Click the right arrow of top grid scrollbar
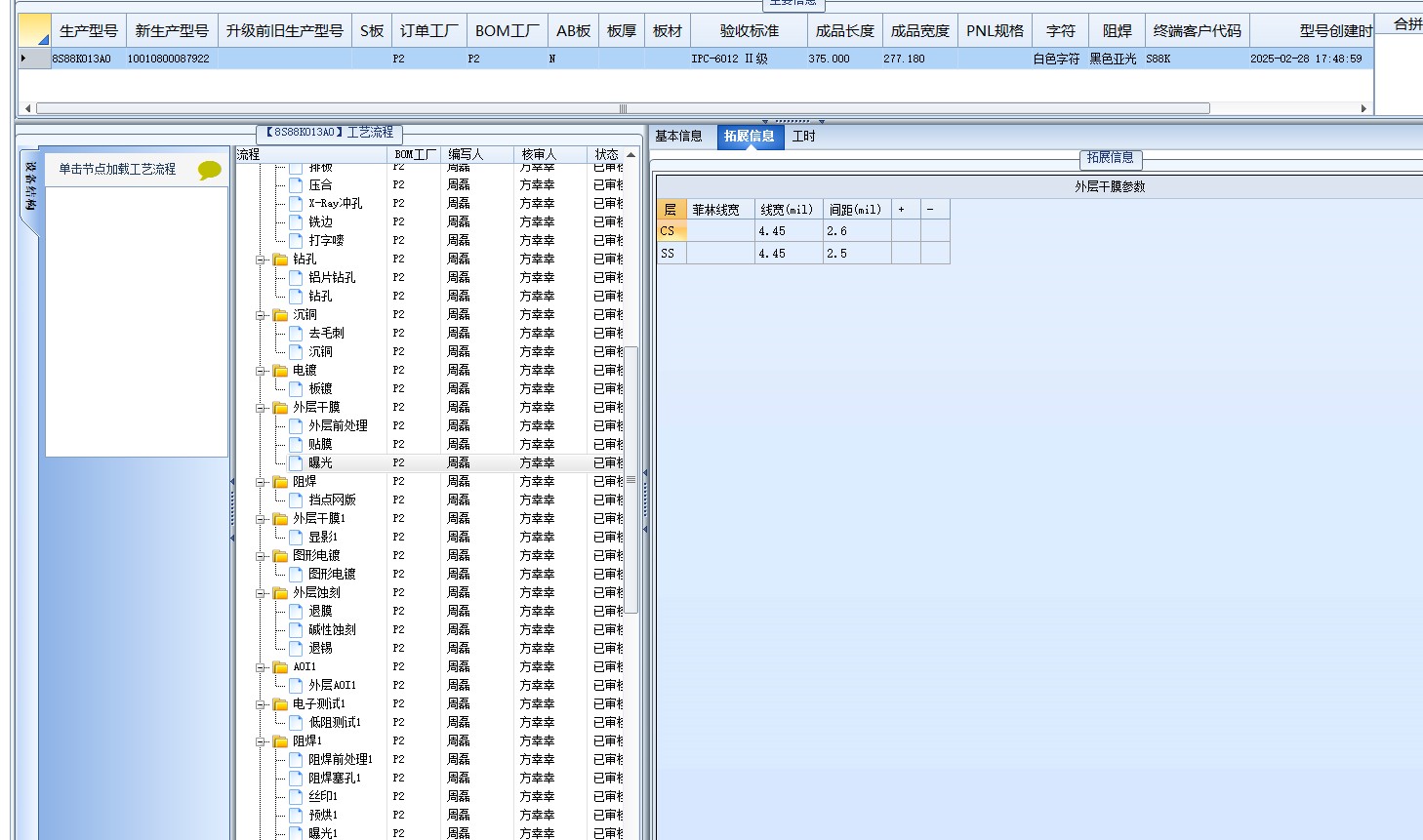1423x840 pixels. point(1363,108)
